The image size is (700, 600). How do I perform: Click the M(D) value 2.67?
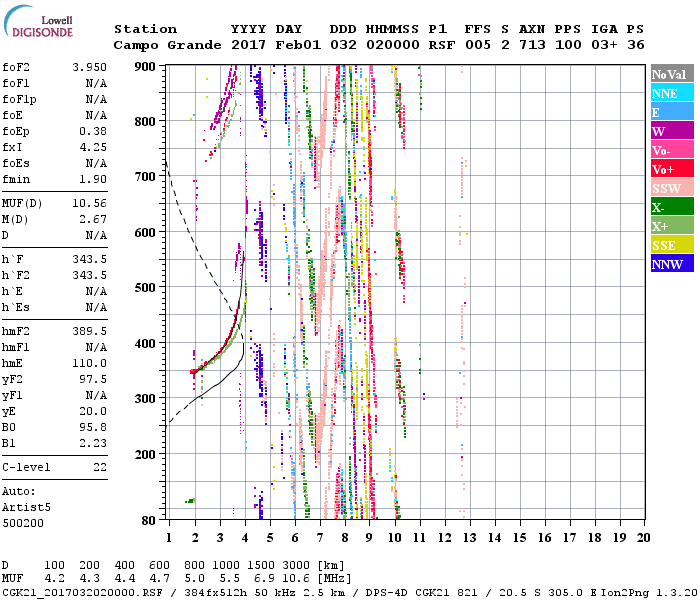(x=93, y=220)
